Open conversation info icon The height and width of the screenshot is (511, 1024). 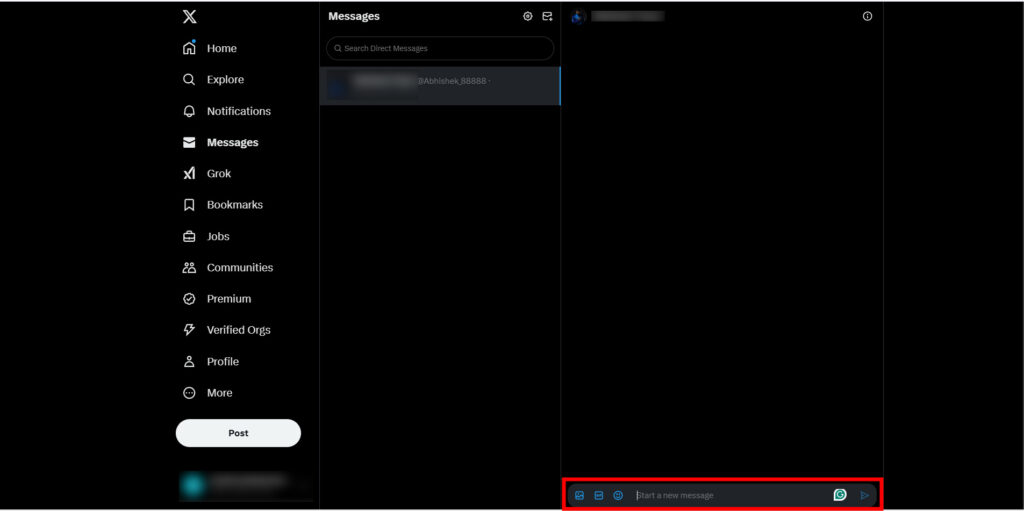(x=867, y=16)
